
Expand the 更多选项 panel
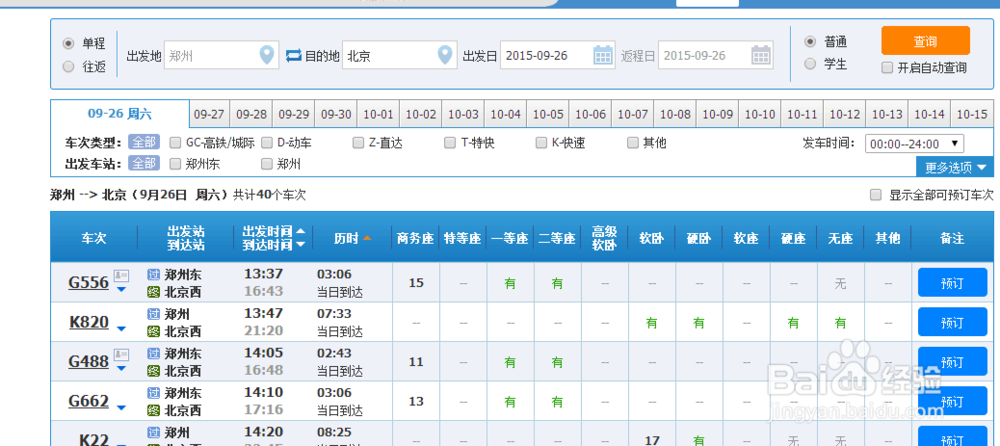click(x=955, y=167)
